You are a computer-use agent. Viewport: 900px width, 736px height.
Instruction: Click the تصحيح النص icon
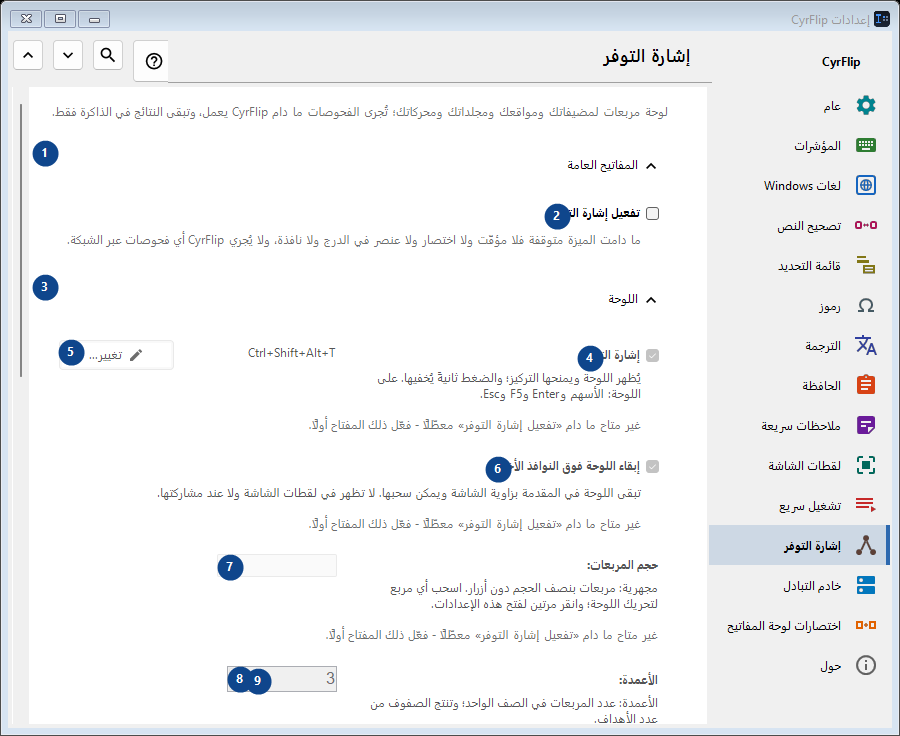866,225
